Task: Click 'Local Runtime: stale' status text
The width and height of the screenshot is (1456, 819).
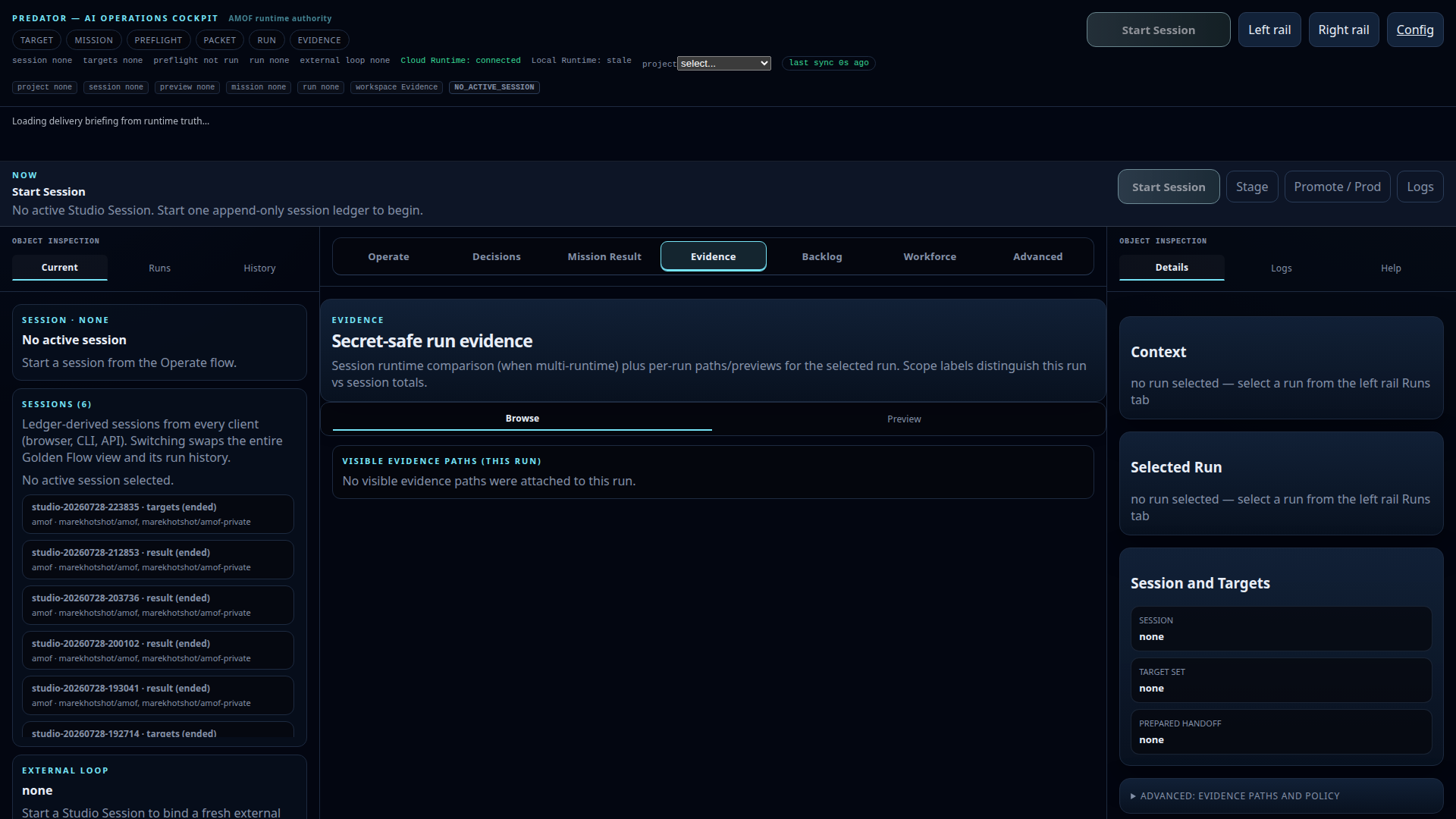Action: (x=581, y=61)
